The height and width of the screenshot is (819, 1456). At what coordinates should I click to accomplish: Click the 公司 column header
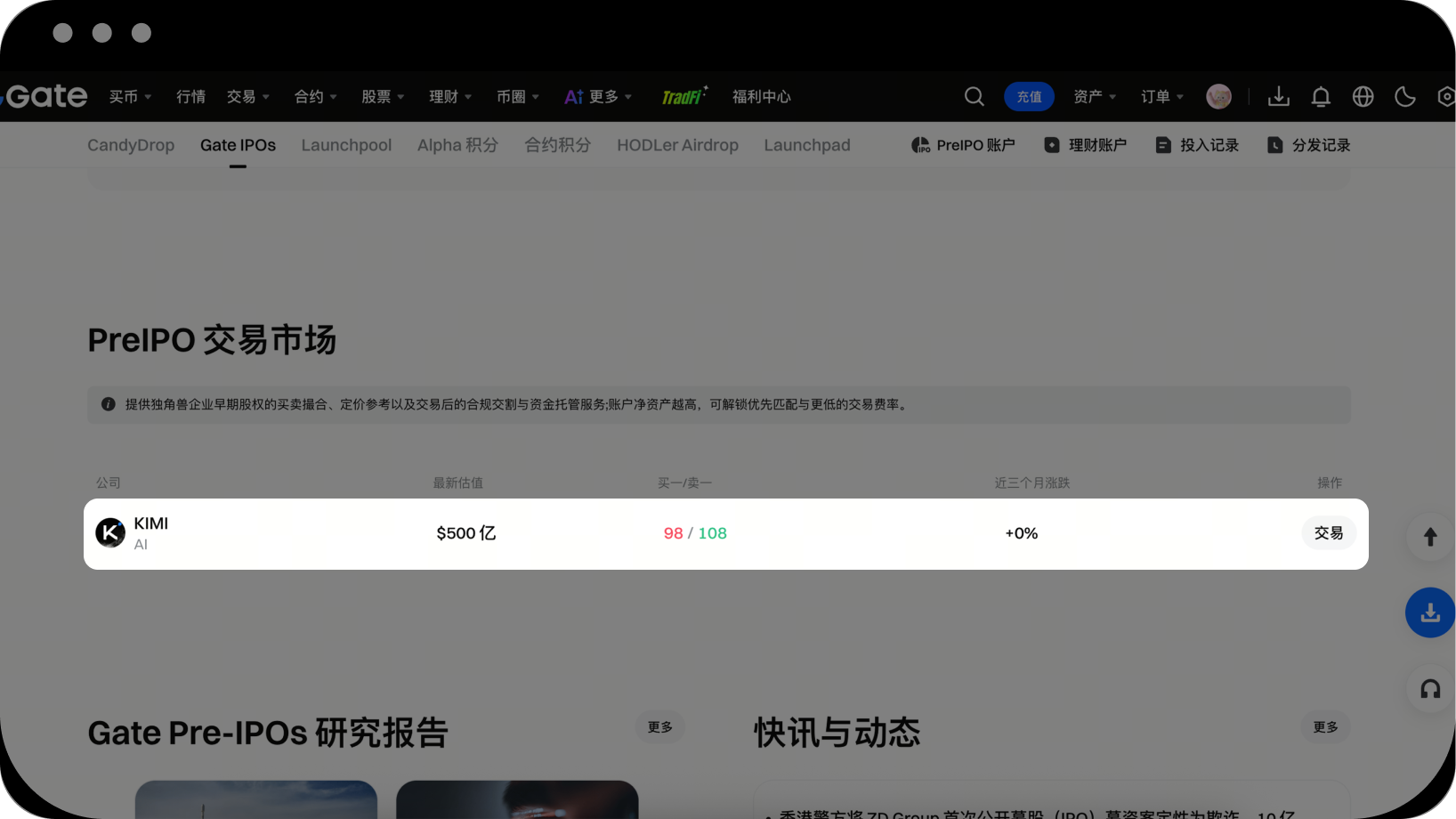109,482
